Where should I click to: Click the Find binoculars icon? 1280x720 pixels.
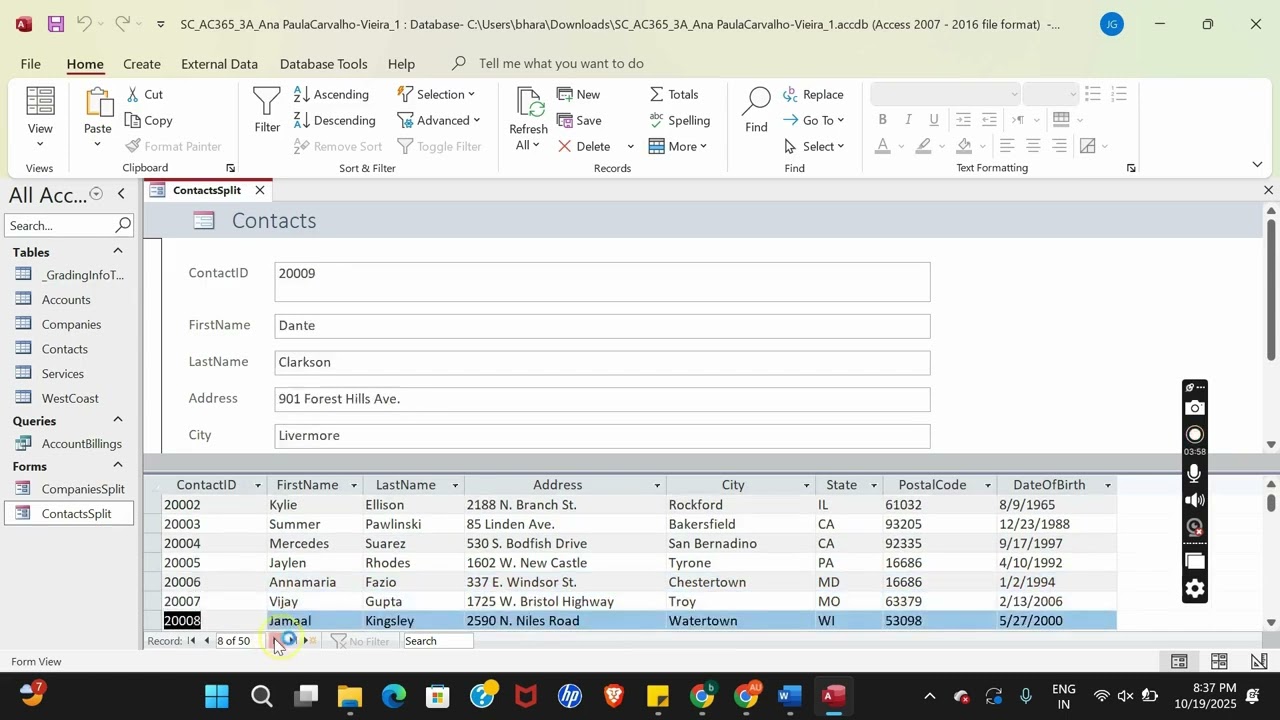click(x=756, y=102)
